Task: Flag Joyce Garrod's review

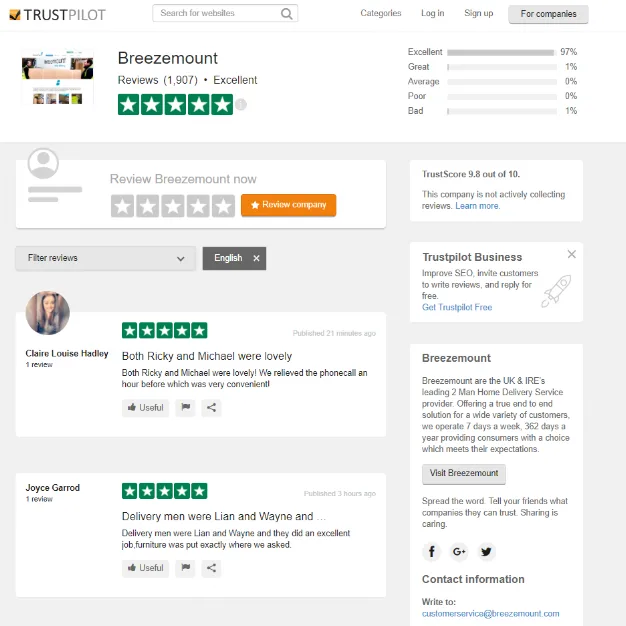Action: (186, 568)
